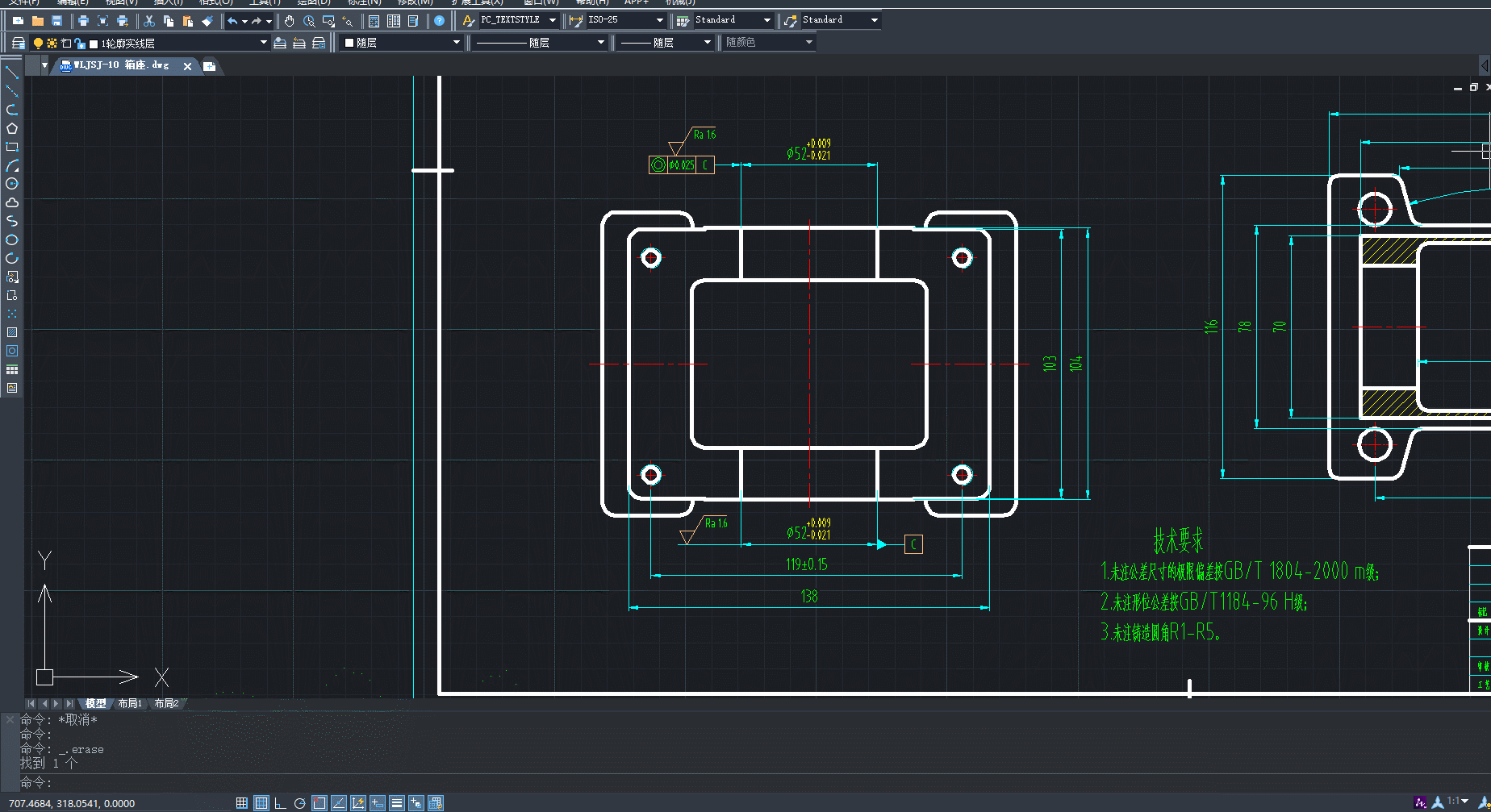Open the table style Standard dropdown

click(766, 20)
